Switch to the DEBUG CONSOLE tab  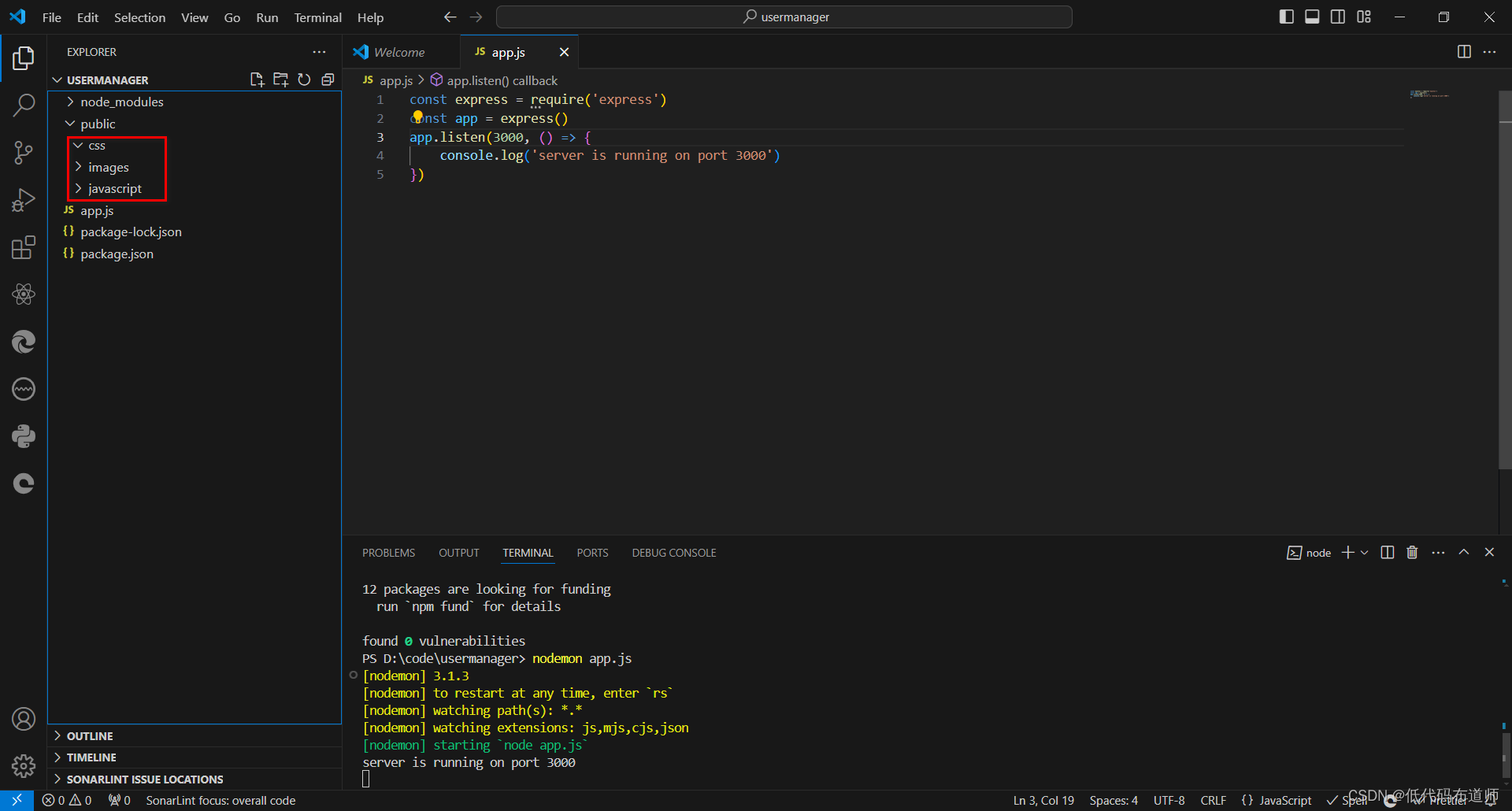click(674, 553)
